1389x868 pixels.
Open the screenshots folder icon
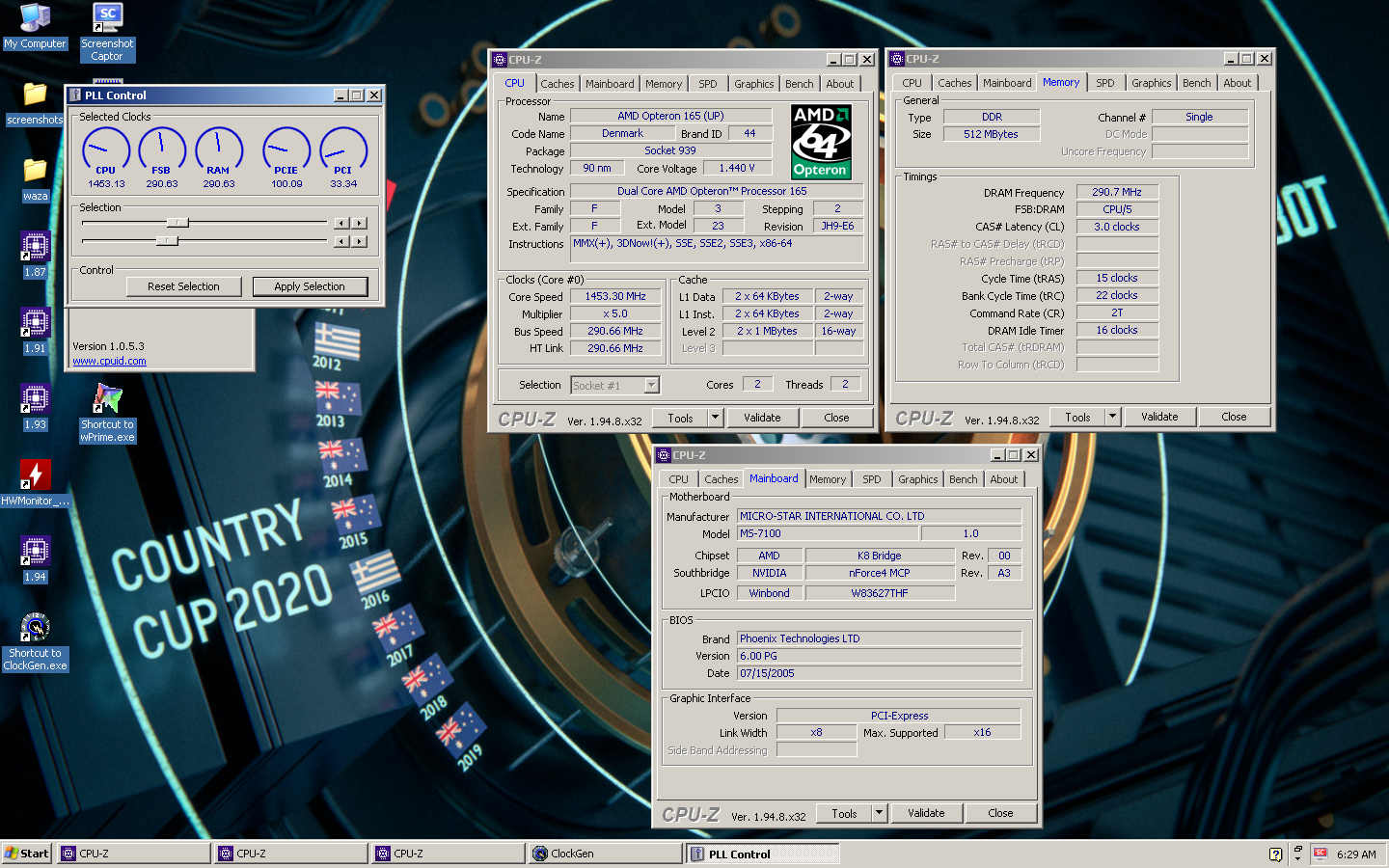(x=35, y=103)
